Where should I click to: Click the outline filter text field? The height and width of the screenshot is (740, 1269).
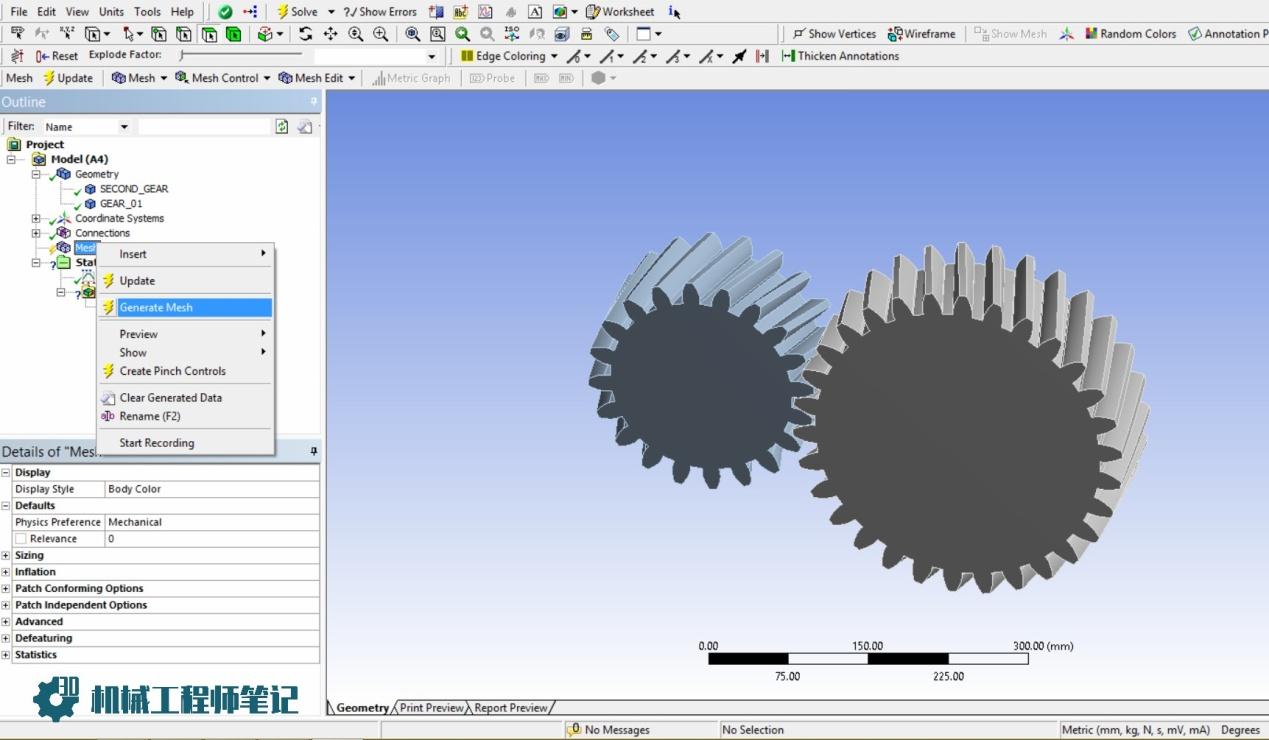point(204,127)
